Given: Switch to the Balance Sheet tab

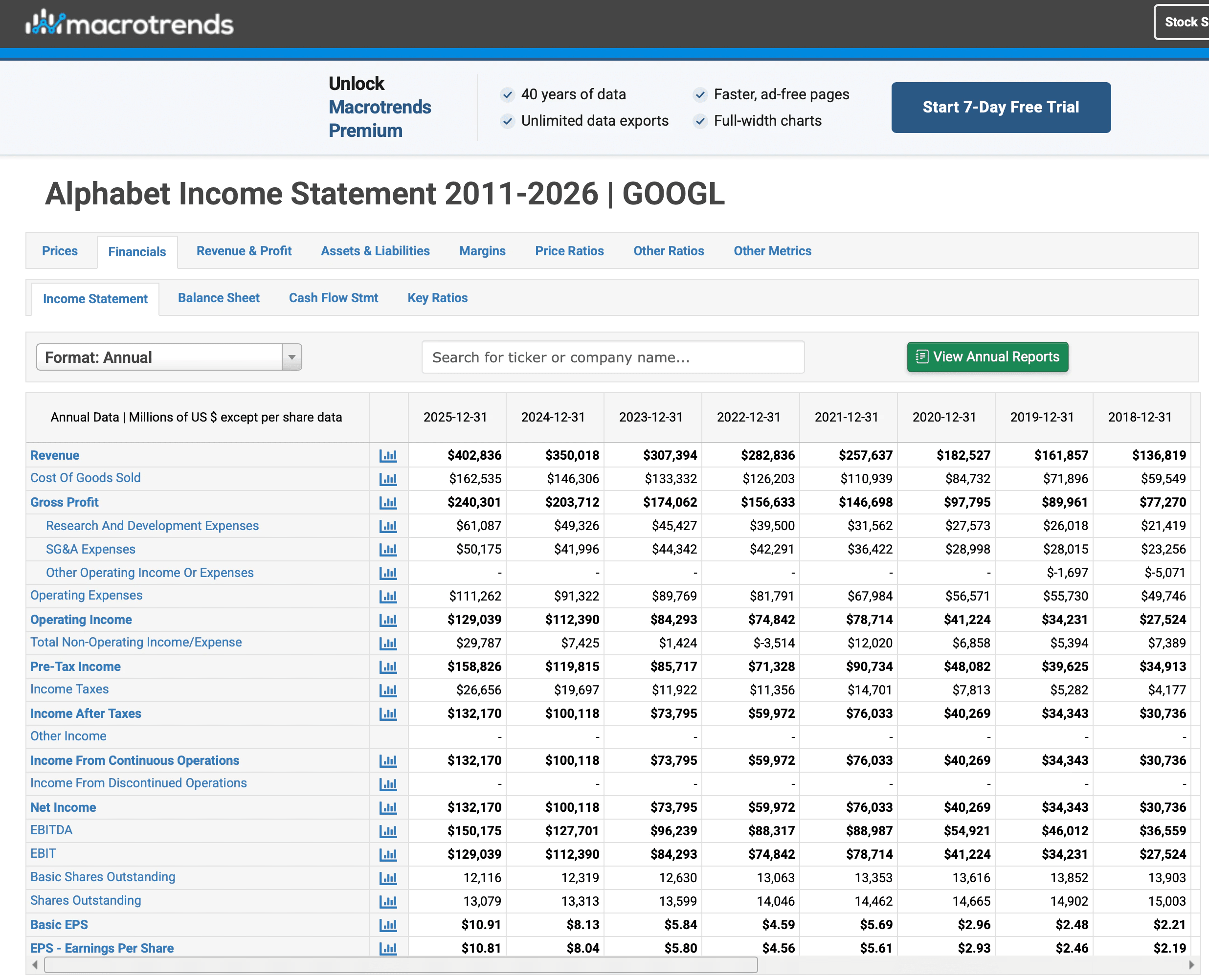Looking at the screenshot, I should (219, 298).
